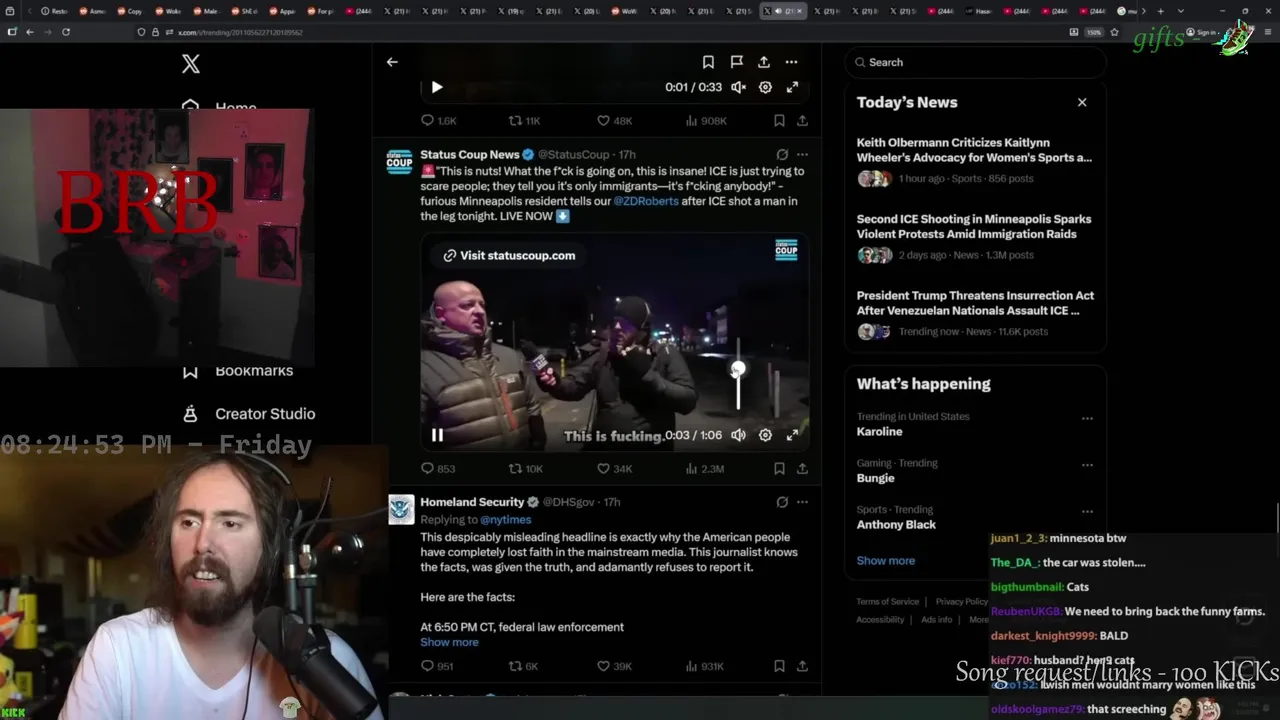
Task: Open @ZDRoberts mention link
Action: 646,201
